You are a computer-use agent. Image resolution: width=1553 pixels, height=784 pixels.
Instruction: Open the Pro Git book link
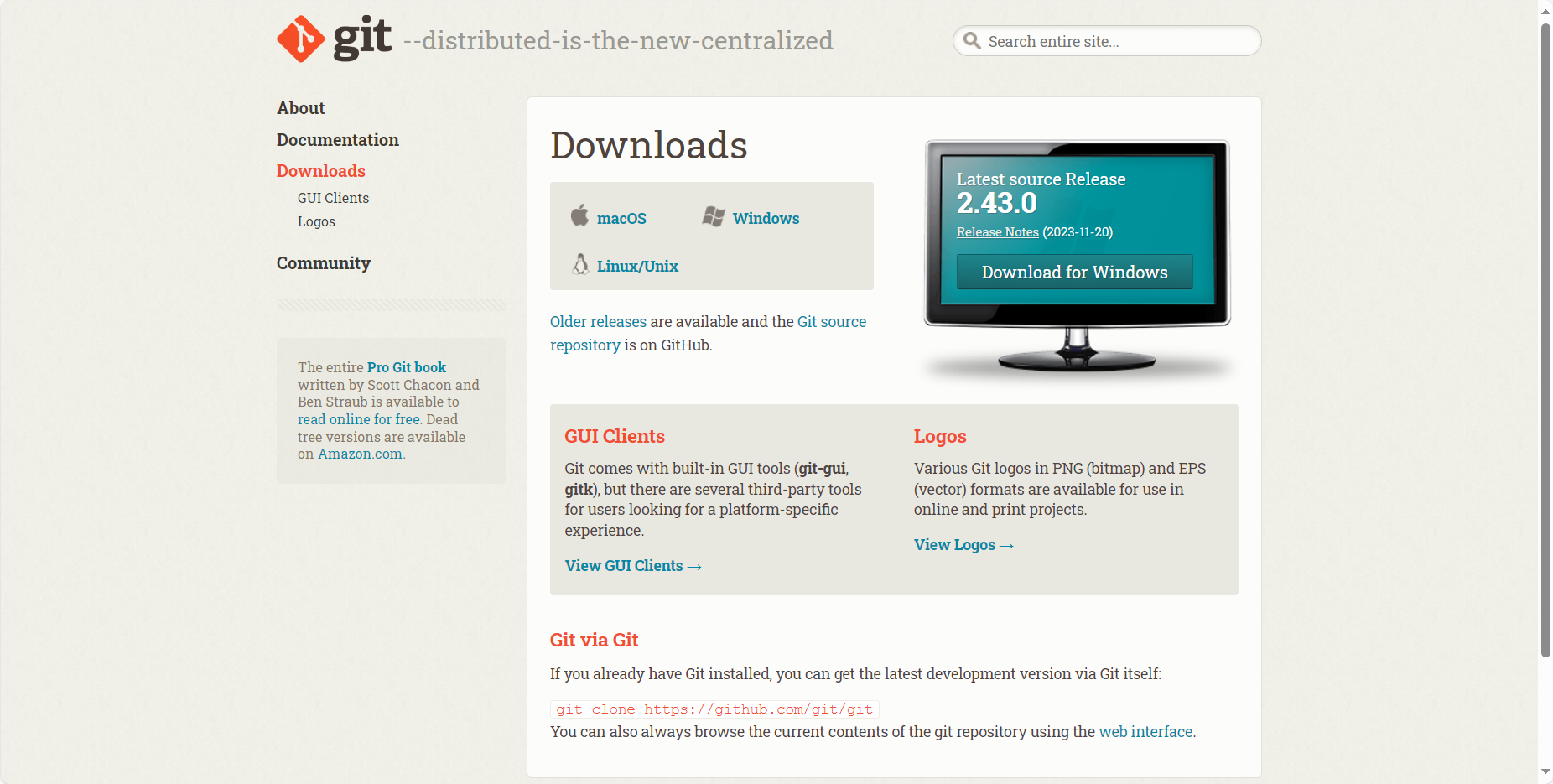(407, 367)
